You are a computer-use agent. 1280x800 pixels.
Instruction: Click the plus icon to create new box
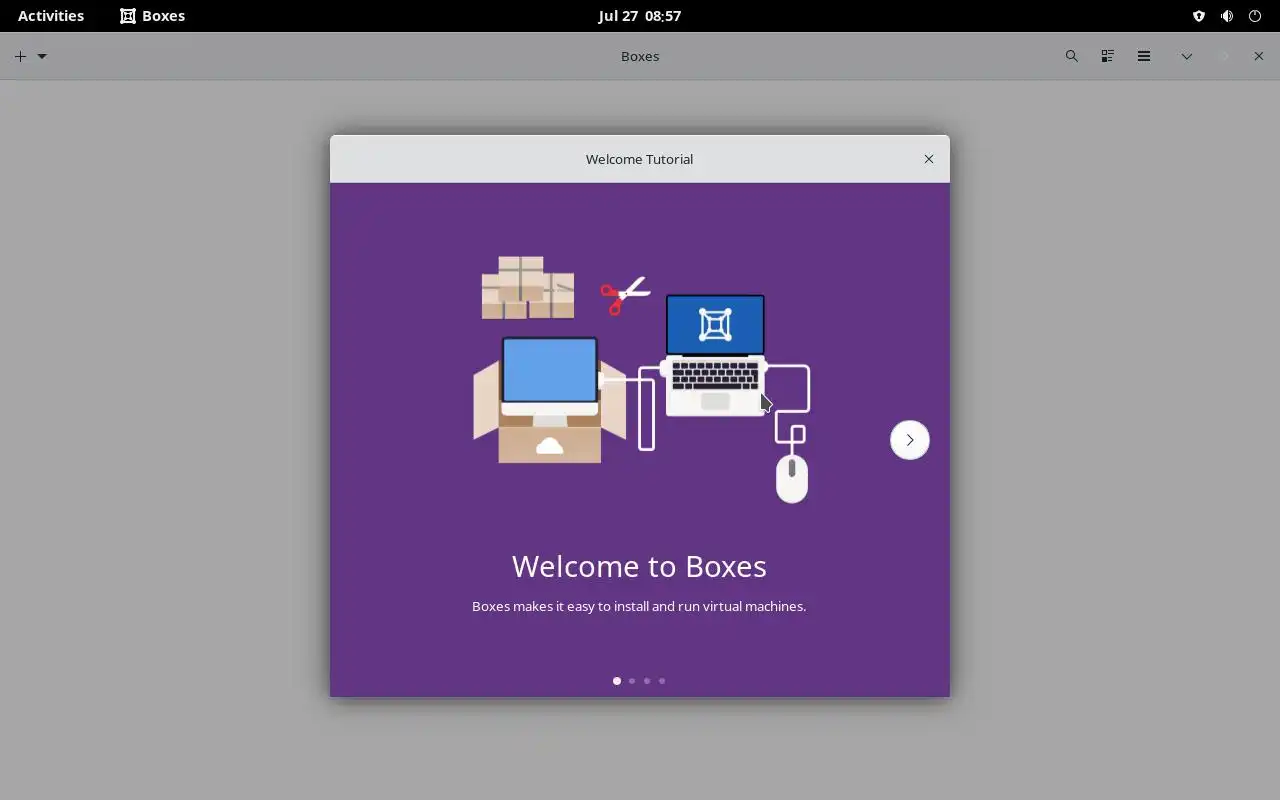(x=20, y=56)
